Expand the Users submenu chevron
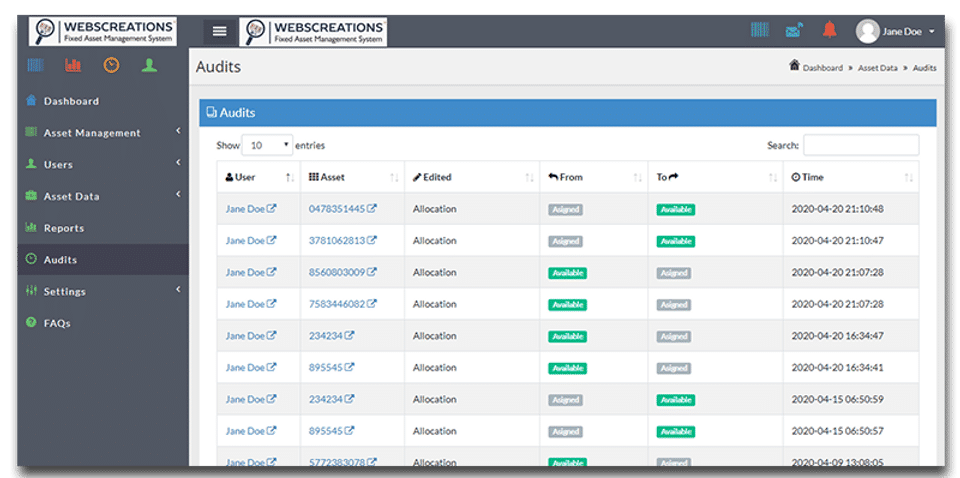This screenshot has height=478, width=960. 178,162
